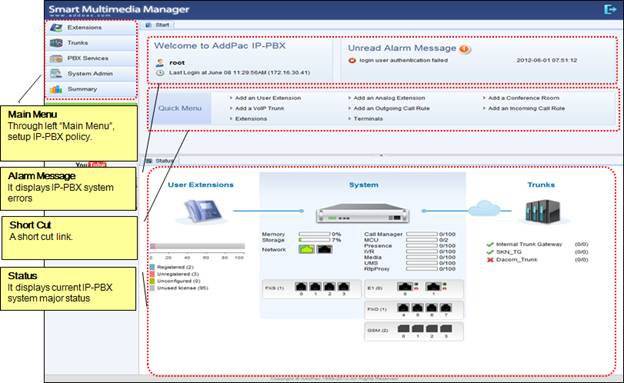Click 'Add a VoIP Trunk' quick link
This screenshot has height=383, width=624.
(x=259, y=108)
